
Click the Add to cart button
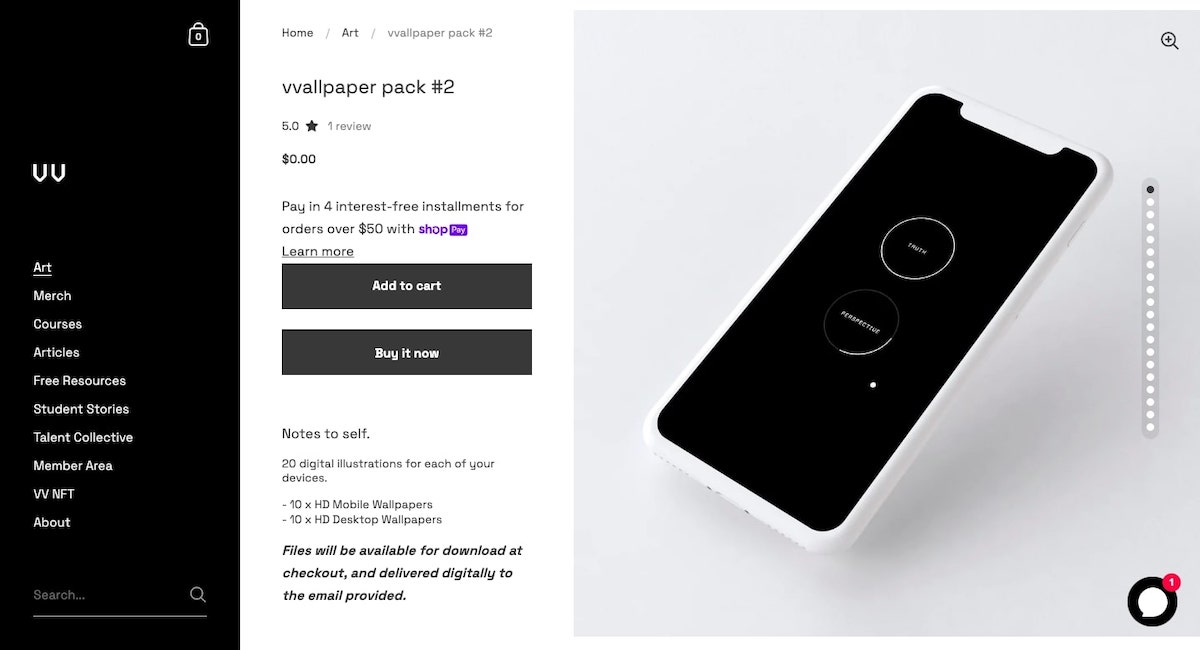pos(407,286)
